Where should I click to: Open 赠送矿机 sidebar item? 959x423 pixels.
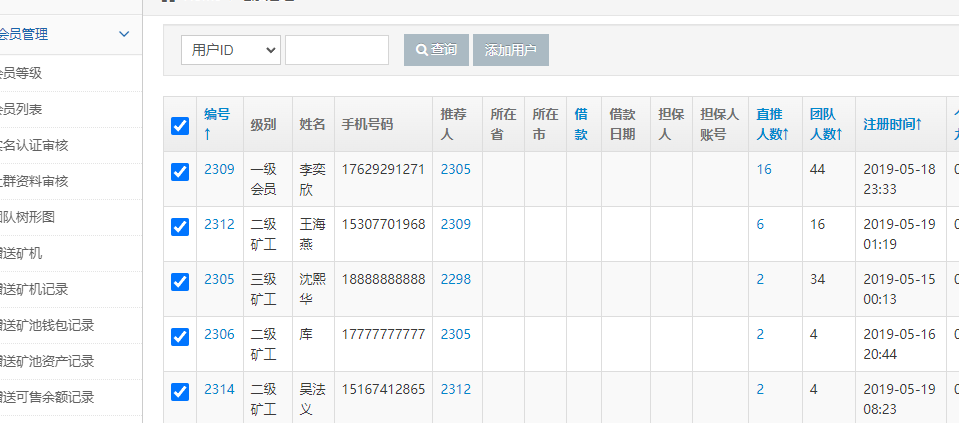point(20,253)
